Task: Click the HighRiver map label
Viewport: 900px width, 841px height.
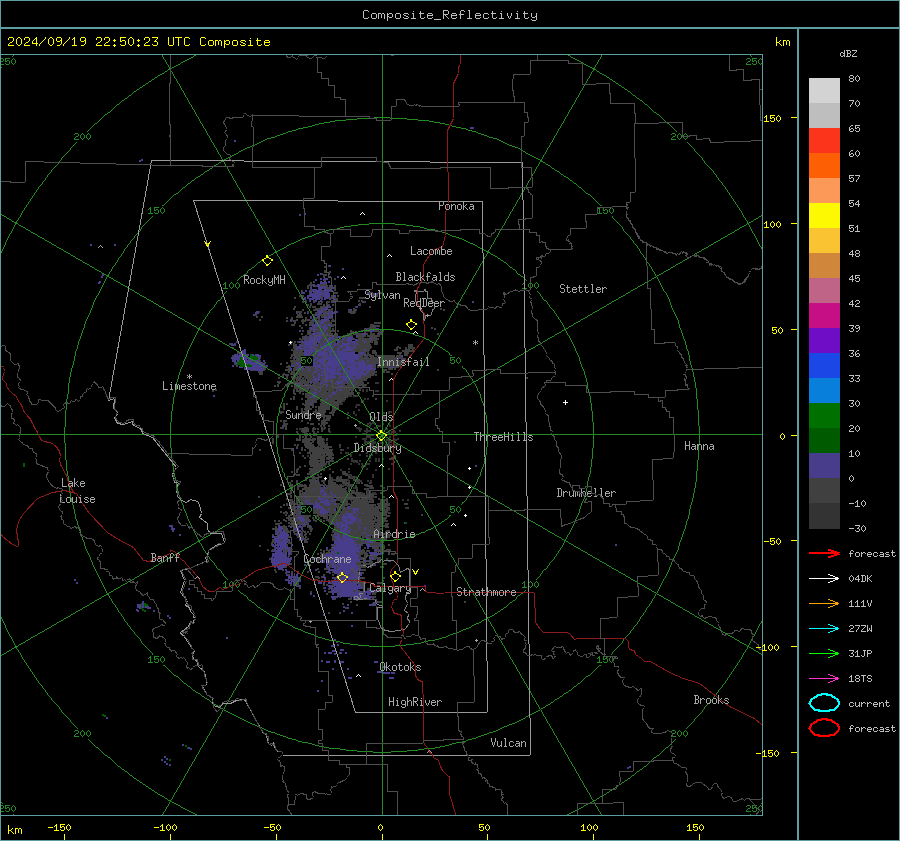Action: click(x=415, y=702)
